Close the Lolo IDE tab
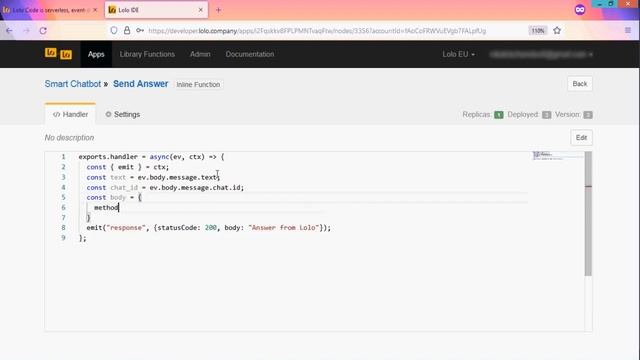The height and width of the screenshot is (360, 640). [200, 10]
